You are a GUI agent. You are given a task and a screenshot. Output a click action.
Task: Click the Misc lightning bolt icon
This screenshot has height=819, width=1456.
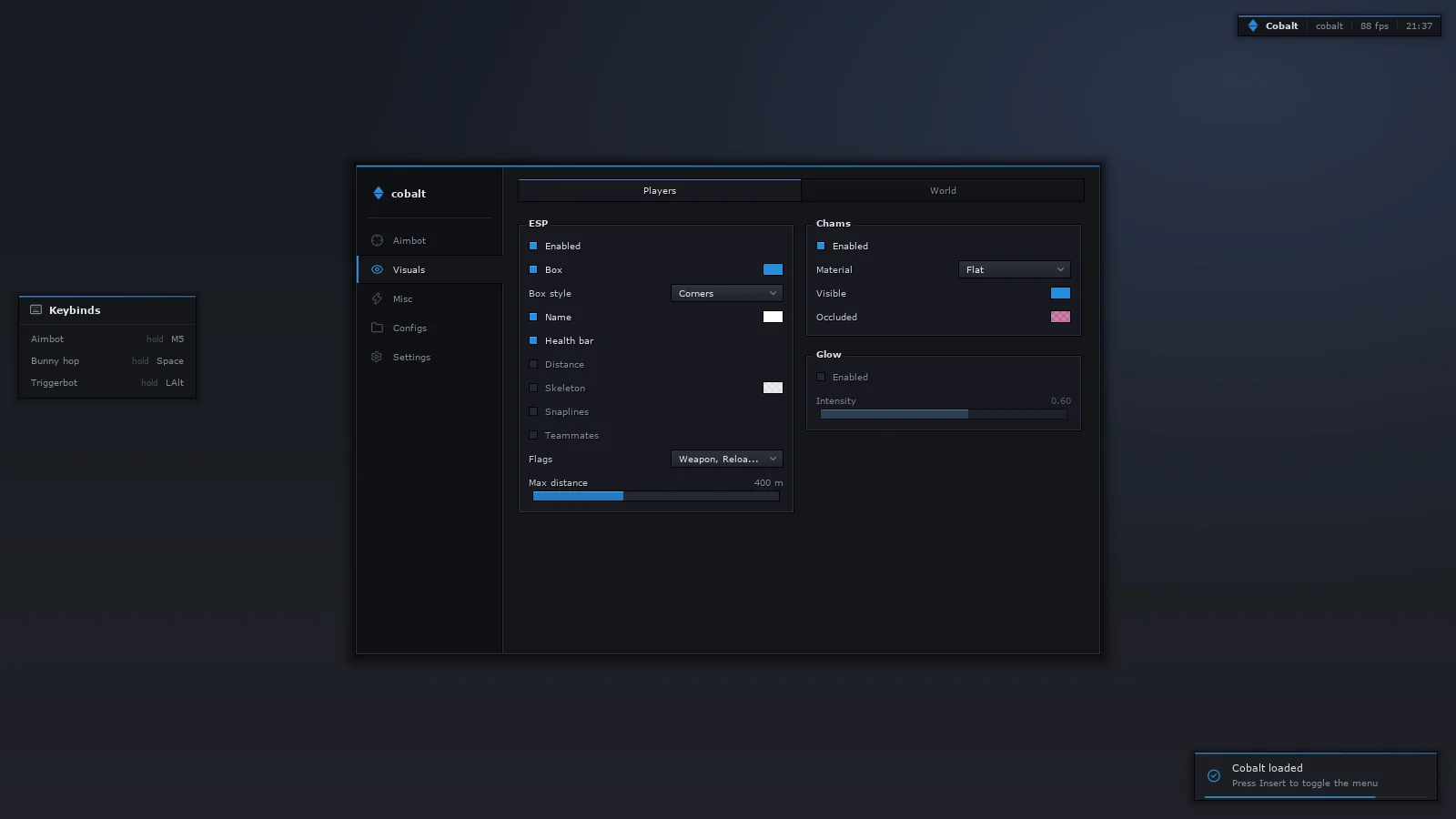pos(377,298)
